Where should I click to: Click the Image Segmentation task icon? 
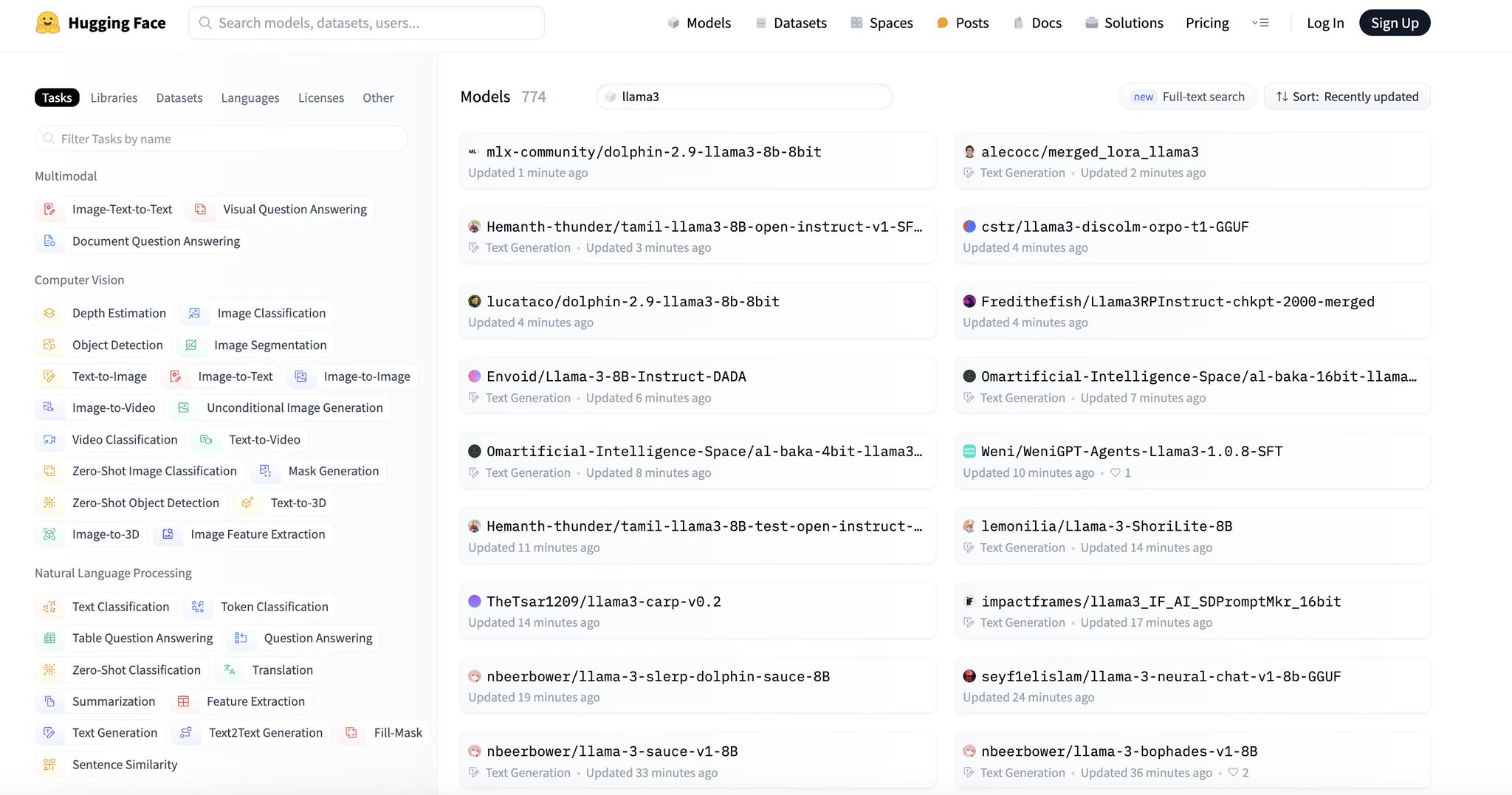click(x=191, y=345)
